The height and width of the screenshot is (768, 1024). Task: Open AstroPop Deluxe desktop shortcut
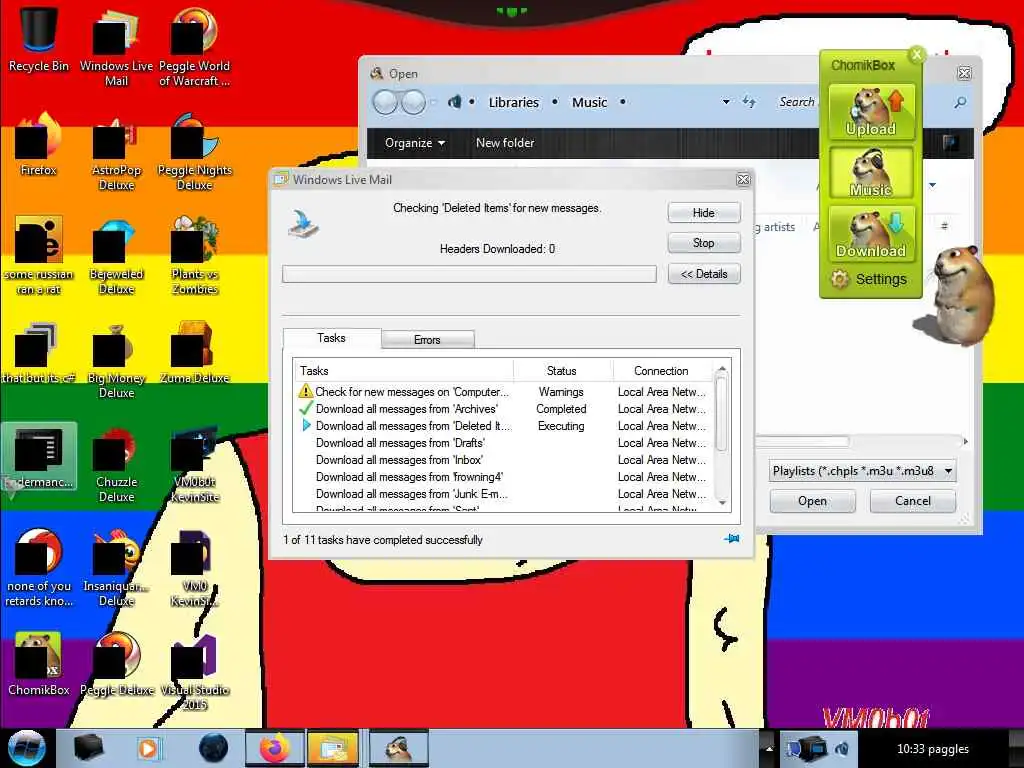pos(116,152)
